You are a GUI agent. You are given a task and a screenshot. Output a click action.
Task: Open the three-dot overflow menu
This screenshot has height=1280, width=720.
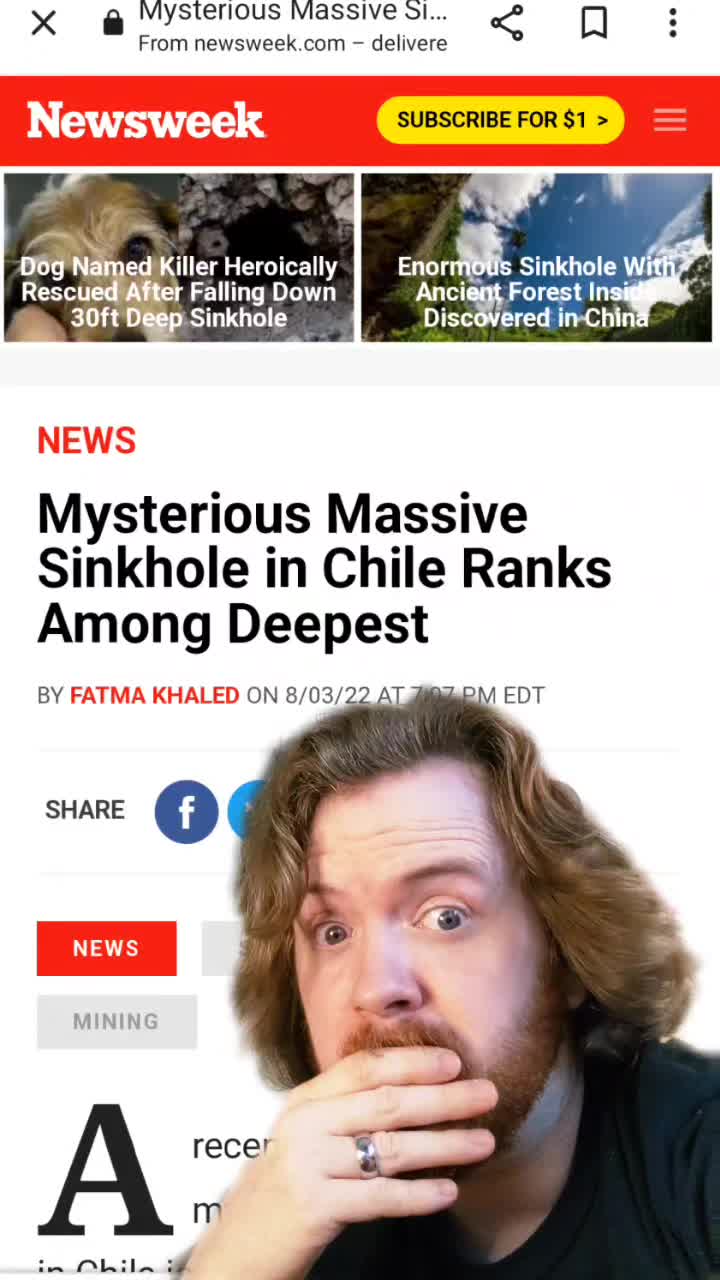[673, 23]
